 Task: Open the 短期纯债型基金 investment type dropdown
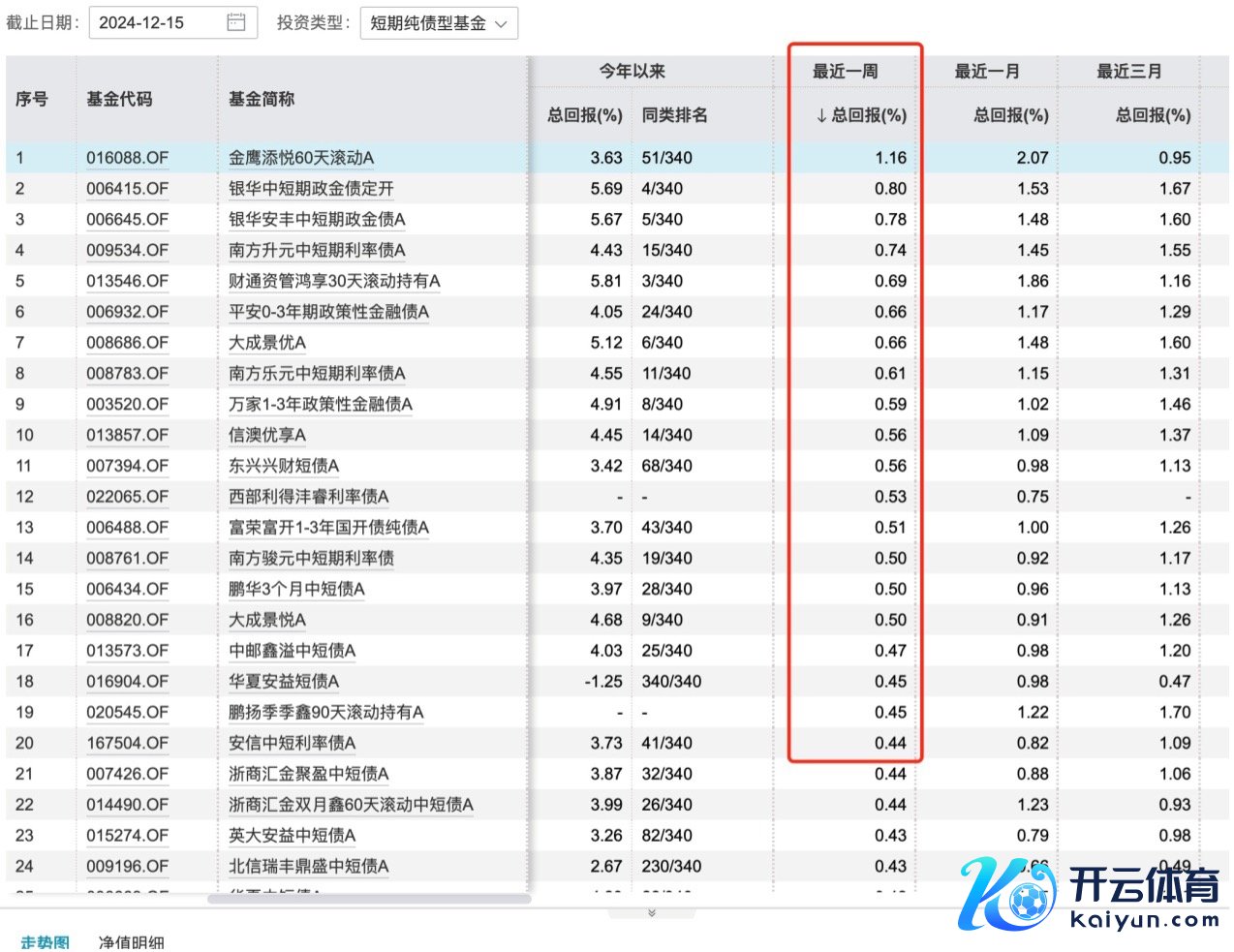439,23
